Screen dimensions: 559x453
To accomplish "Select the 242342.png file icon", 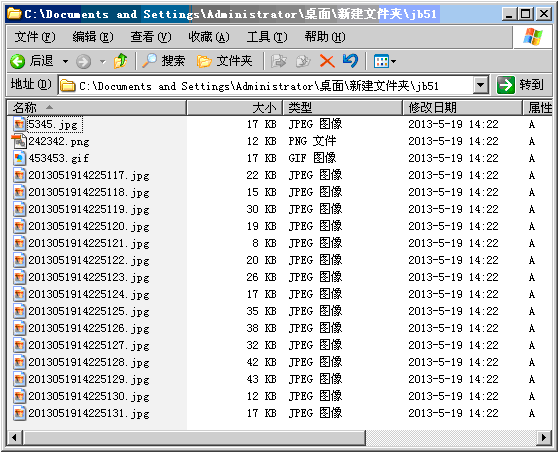I will [19, 141].
